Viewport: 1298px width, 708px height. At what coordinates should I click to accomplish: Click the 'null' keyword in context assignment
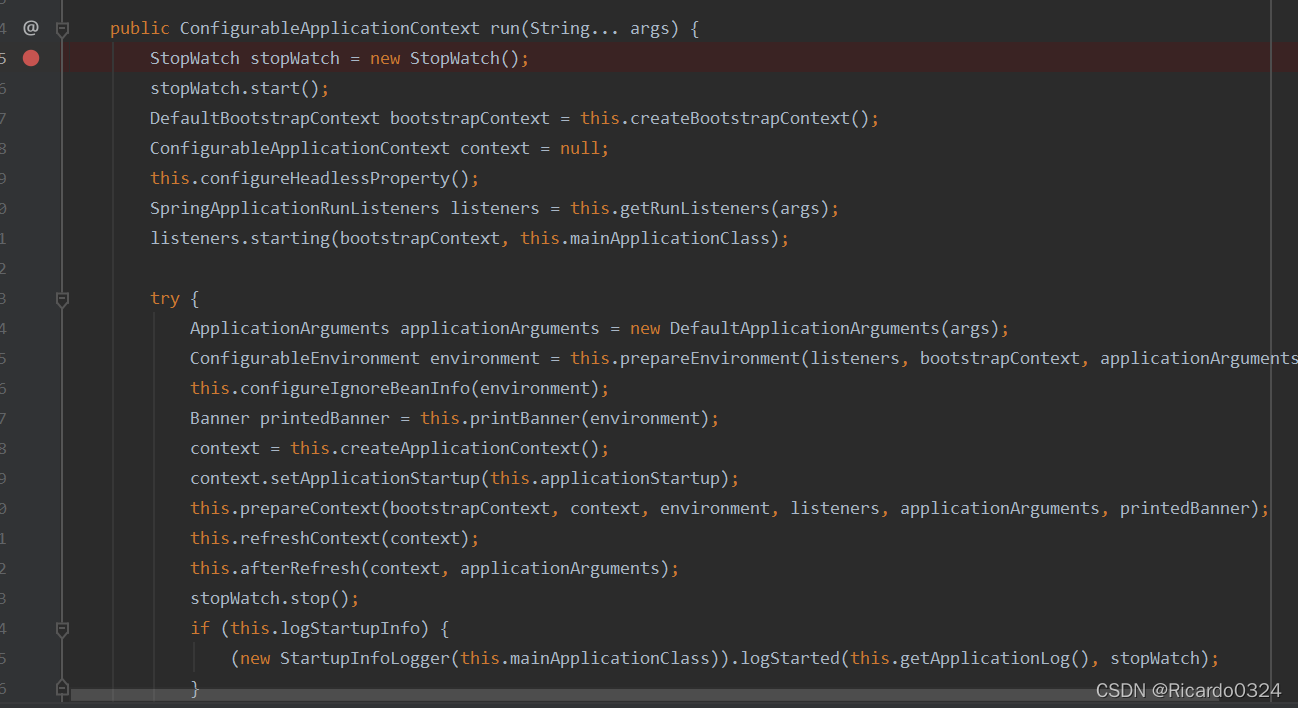580,148
